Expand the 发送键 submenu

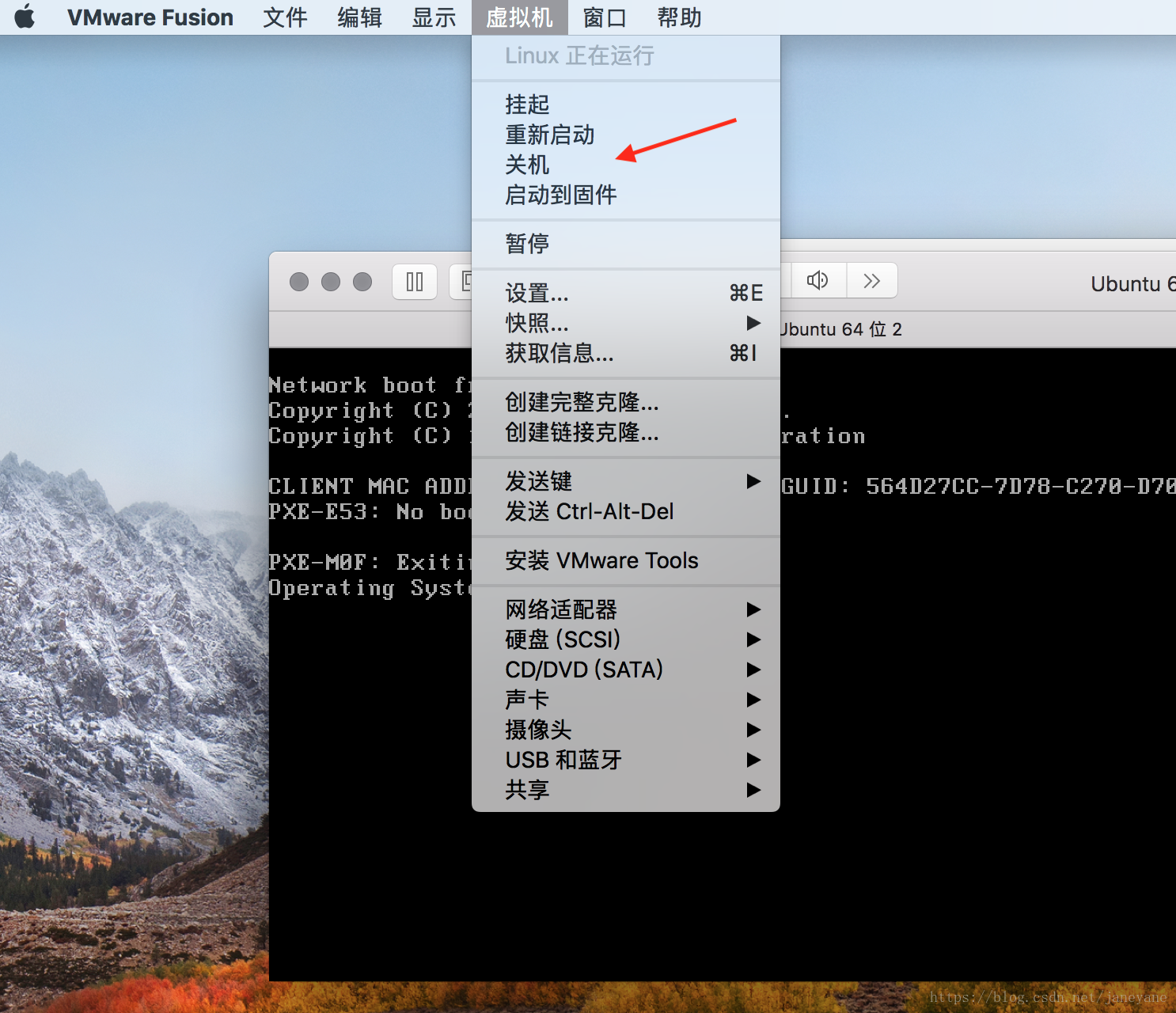[x=625, y=481]
